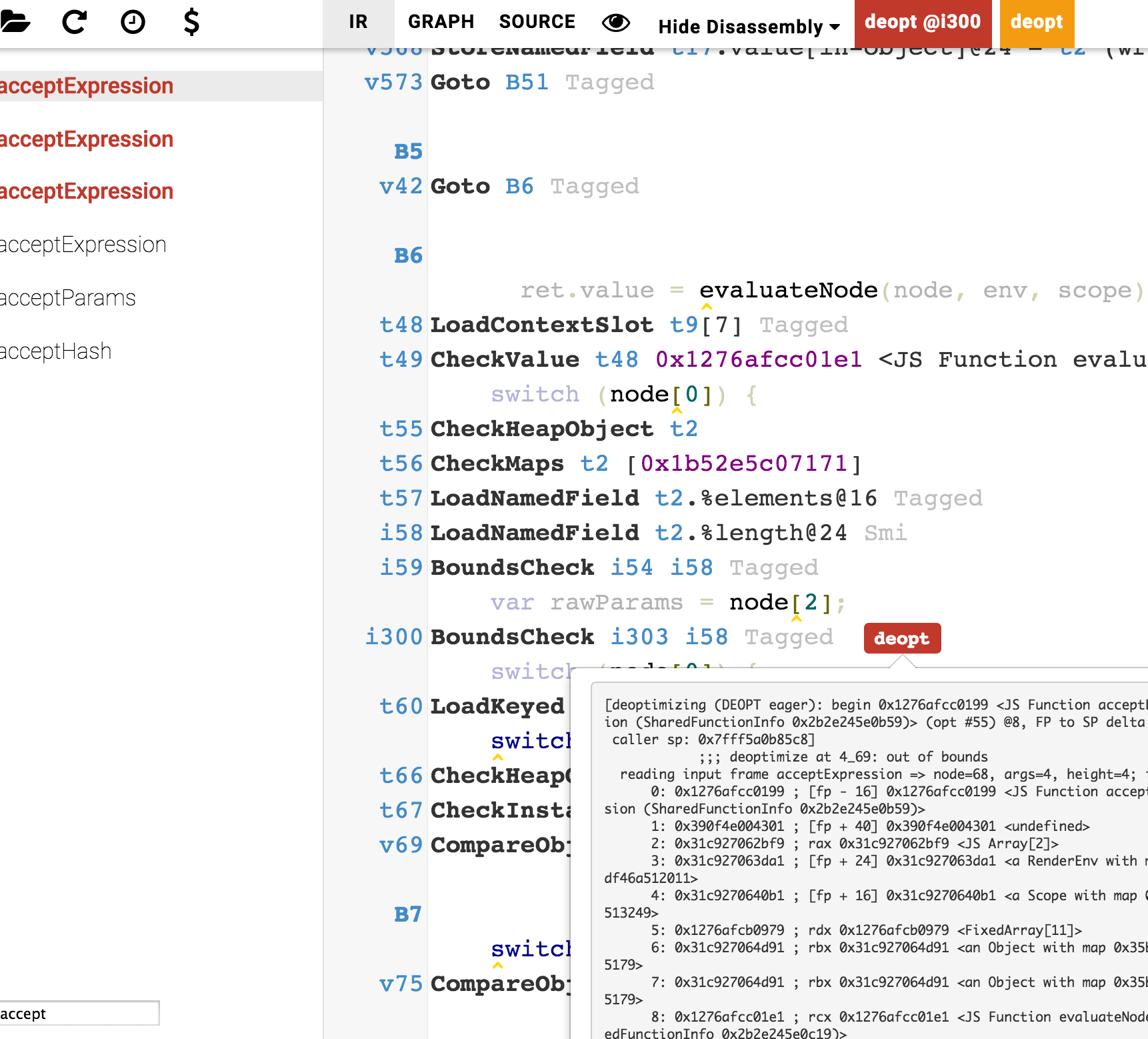This screenshot has height=1039, width=1148.
Task: Click instruction id t66
Action: (401, 776)
